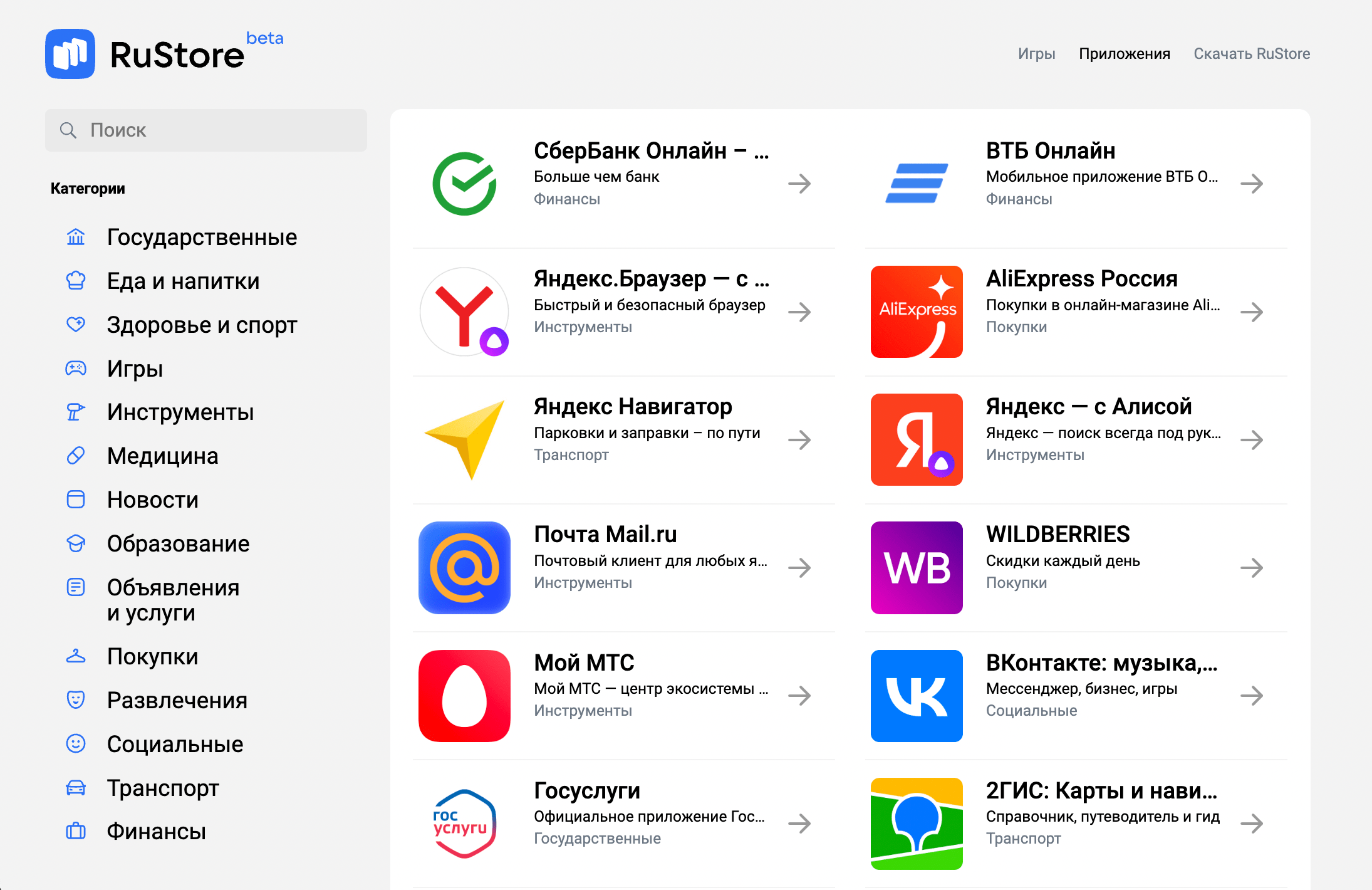This screenshot has width=1372, height=890.
Task: Select the Медицина category label
Action: (163, 456)
